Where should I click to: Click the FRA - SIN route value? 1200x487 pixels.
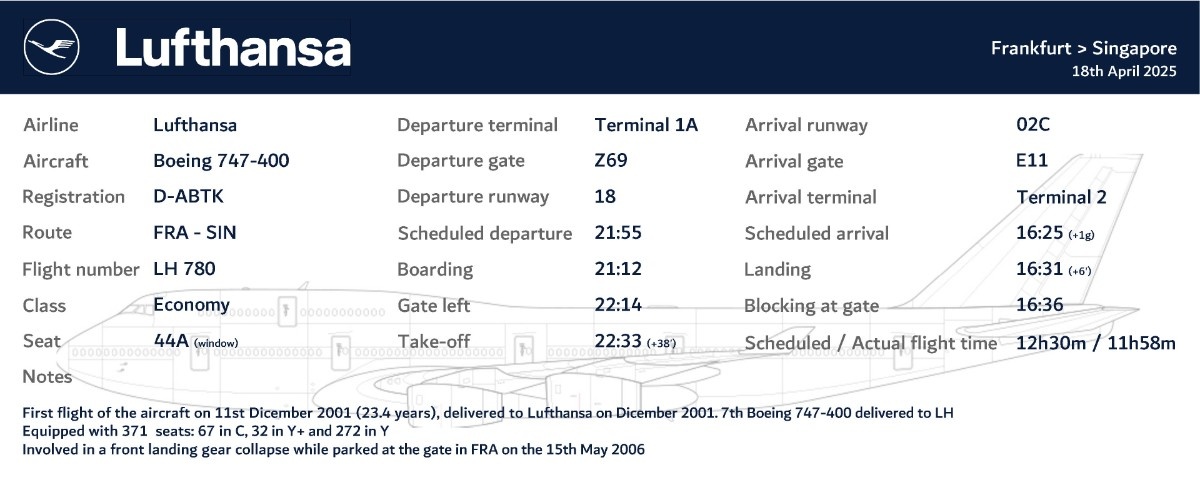195,232
